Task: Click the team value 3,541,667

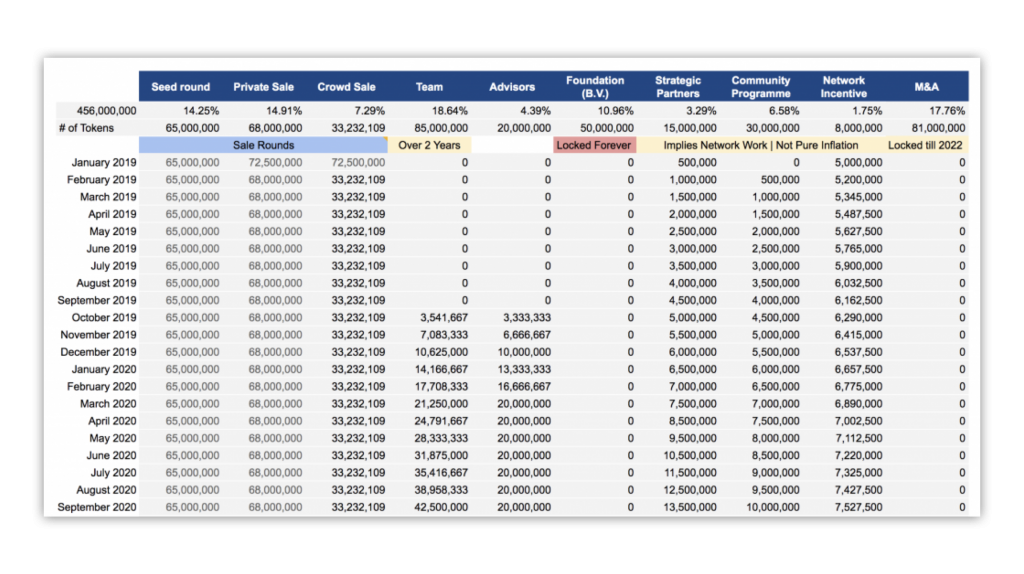Action: coord(444,317)
